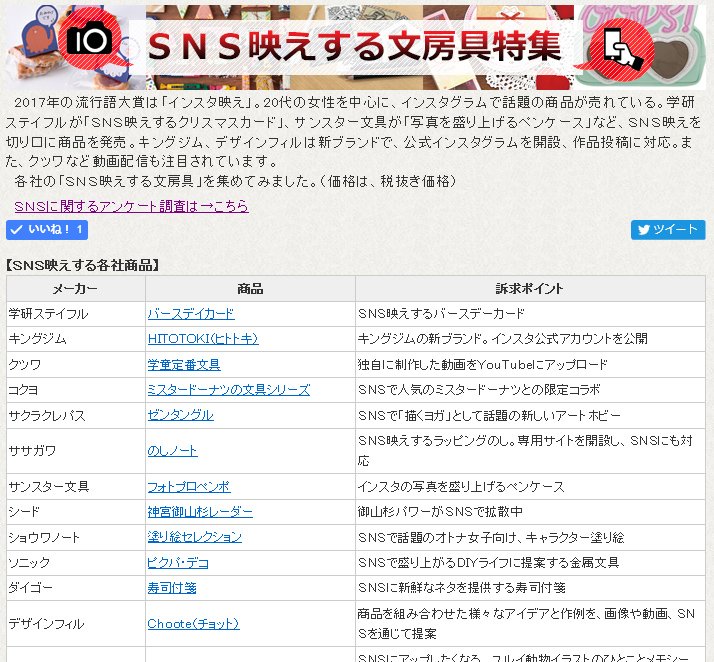The height and width of the screenshot is (662, 714).
Task: Click the キングジムの新ブランド description cell
Action: point(530,339)
